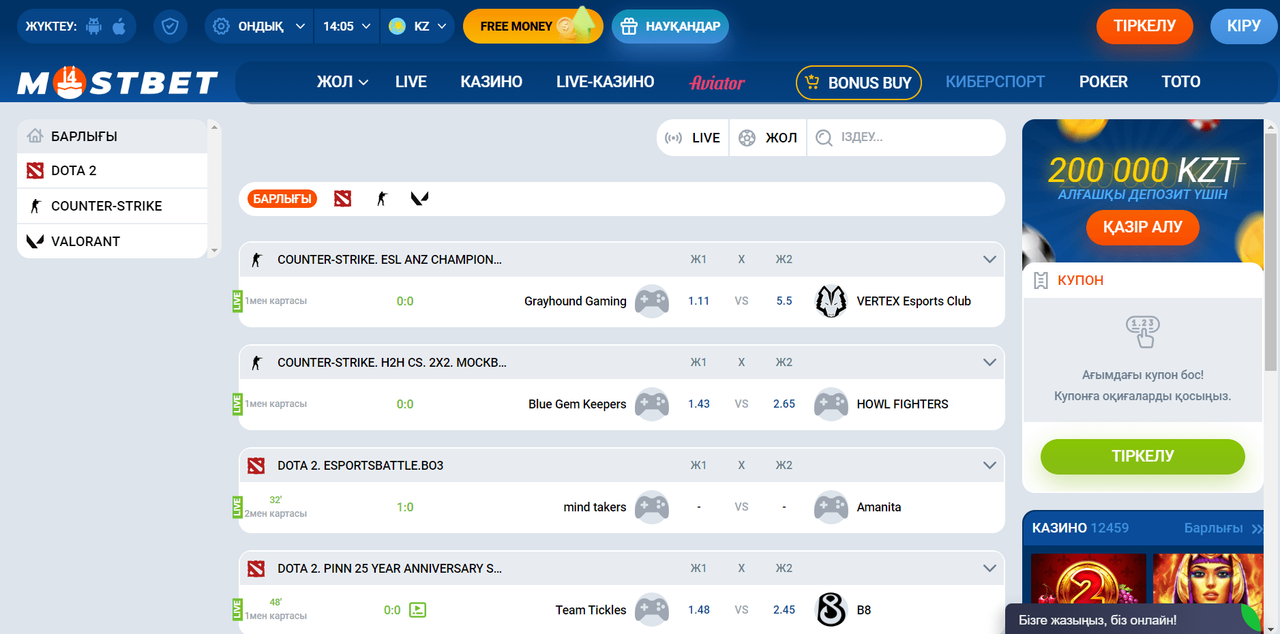This screenshot has height=634, width=1280.
Task: Click the VERTEX Esports Club logo
Action: point(831,301)
